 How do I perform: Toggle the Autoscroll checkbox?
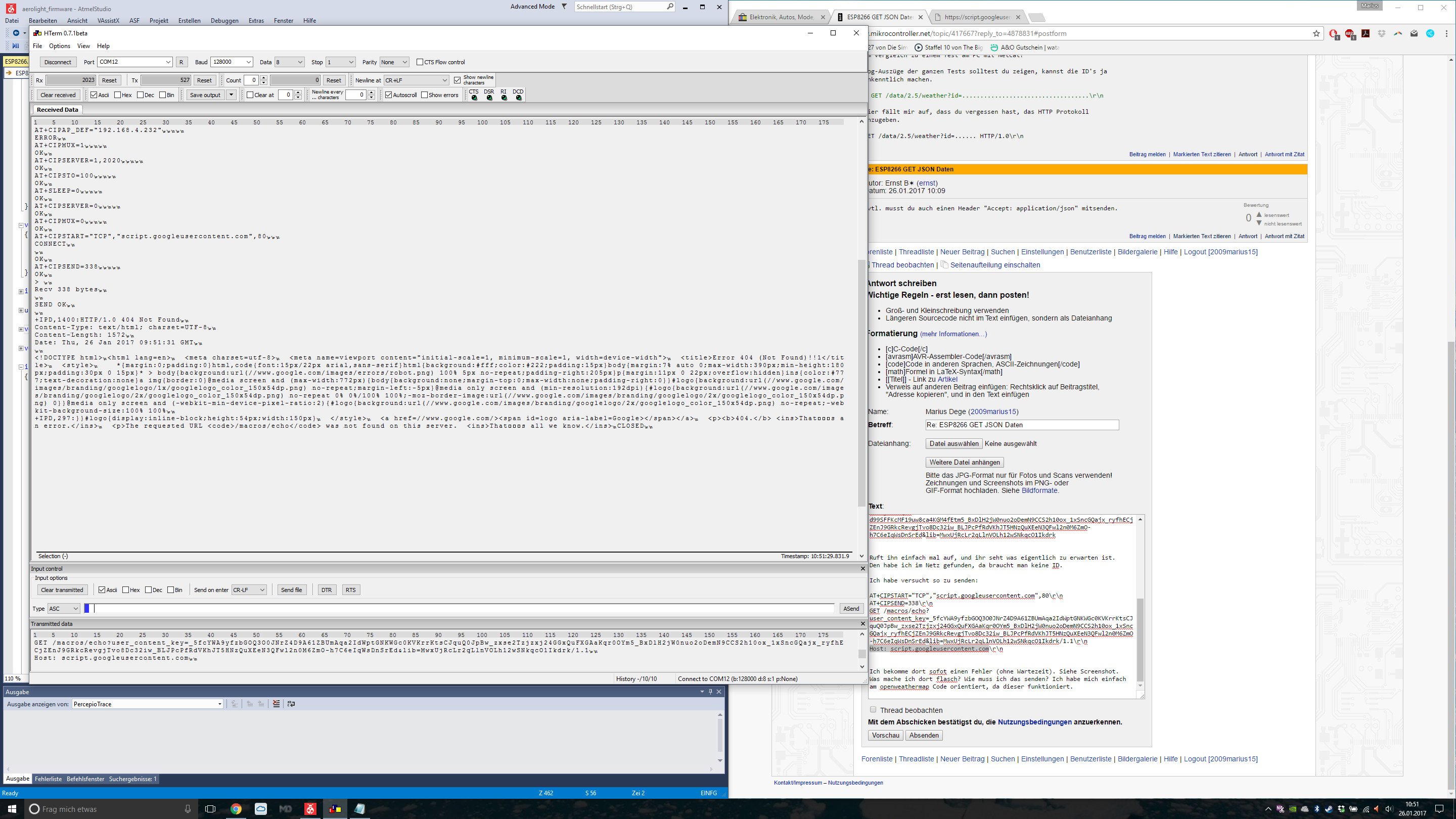[388, 95]
